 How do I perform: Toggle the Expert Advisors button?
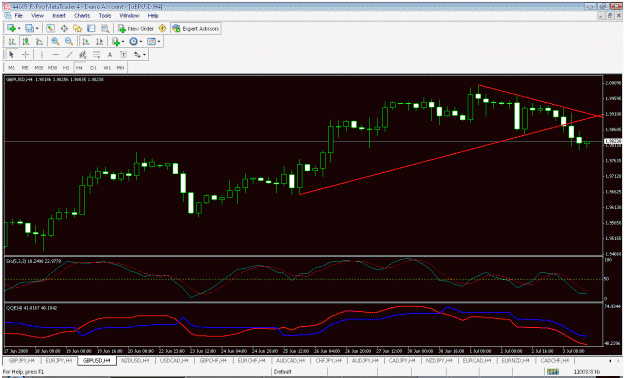(196, 28)
